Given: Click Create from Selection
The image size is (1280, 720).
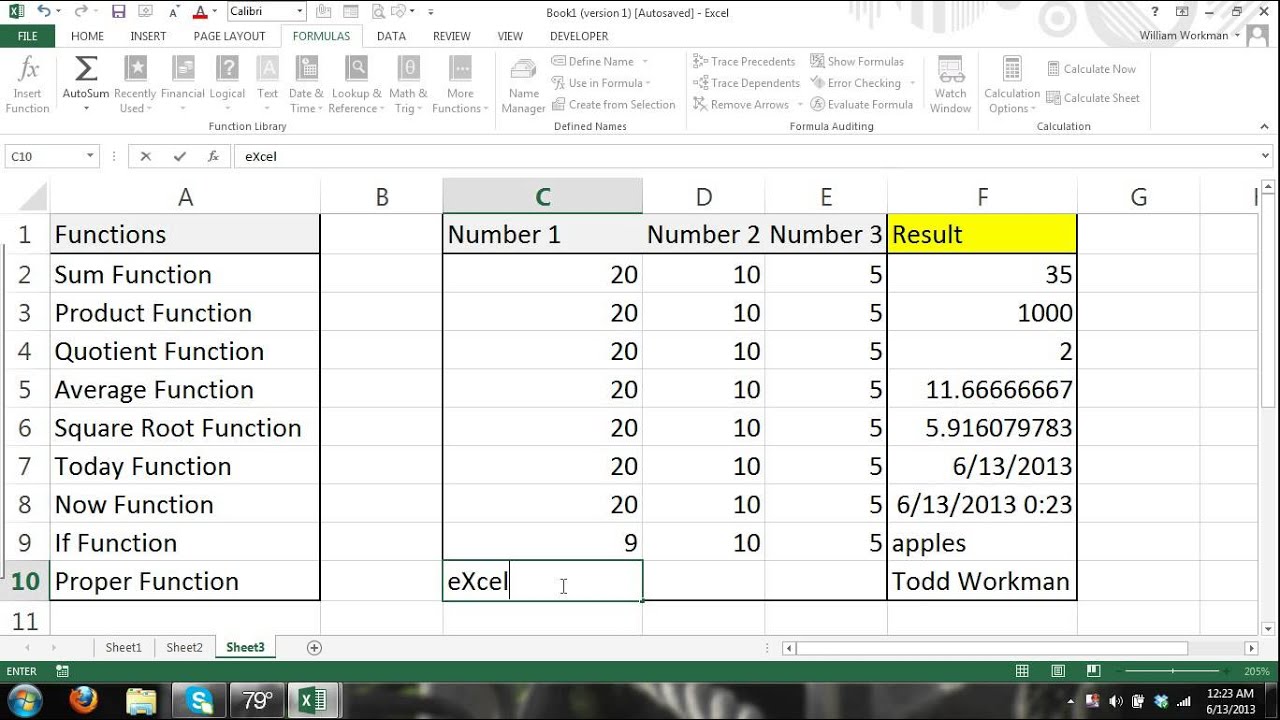Looking at the screenshot, I should point(613,104).
